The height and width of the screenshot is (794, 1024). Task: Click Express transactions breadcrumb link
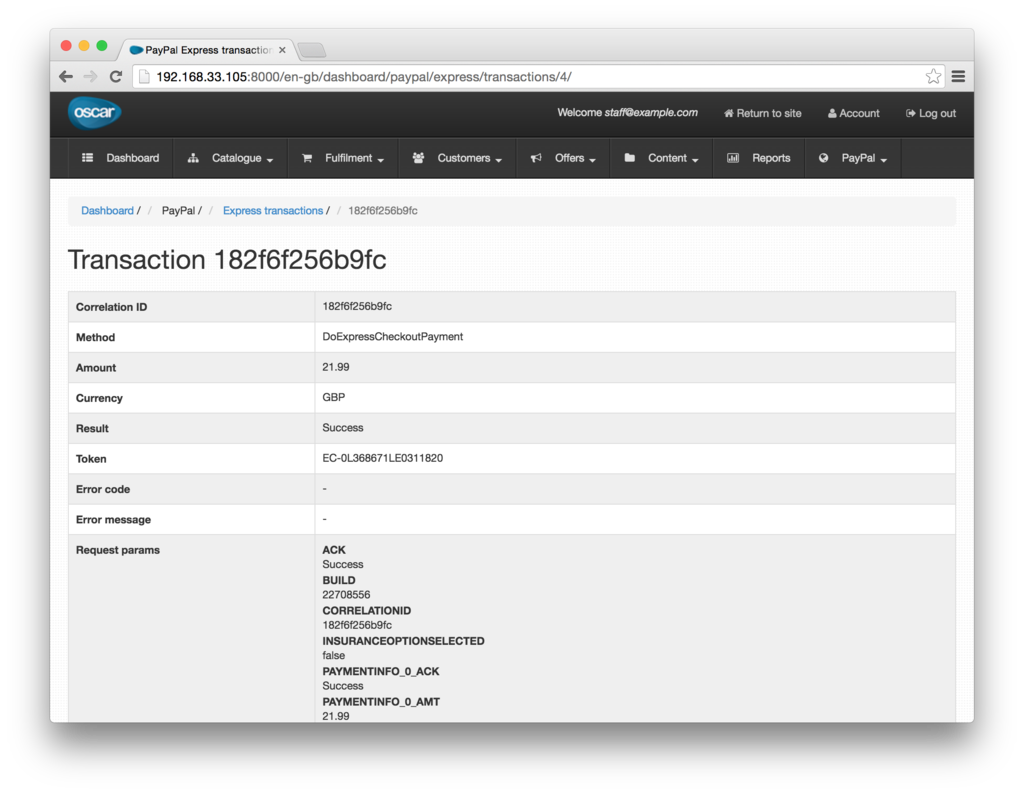[x=272, y=211]
